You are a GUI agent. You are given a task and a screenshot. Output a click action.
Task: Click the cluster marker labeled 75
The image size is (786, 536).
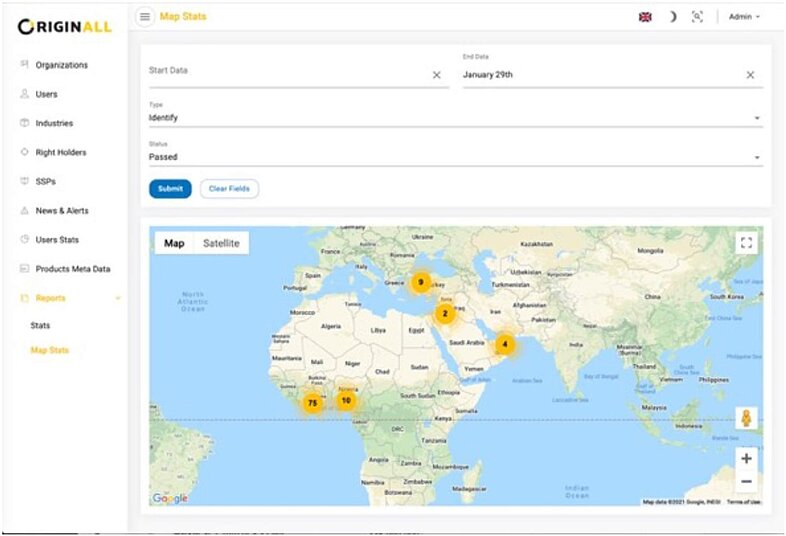(313, 403)
